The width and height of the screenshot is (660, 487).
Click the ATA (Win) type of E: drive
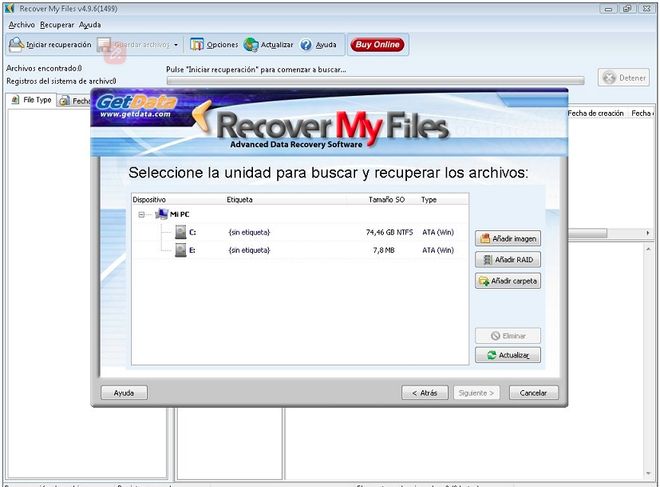438,250
